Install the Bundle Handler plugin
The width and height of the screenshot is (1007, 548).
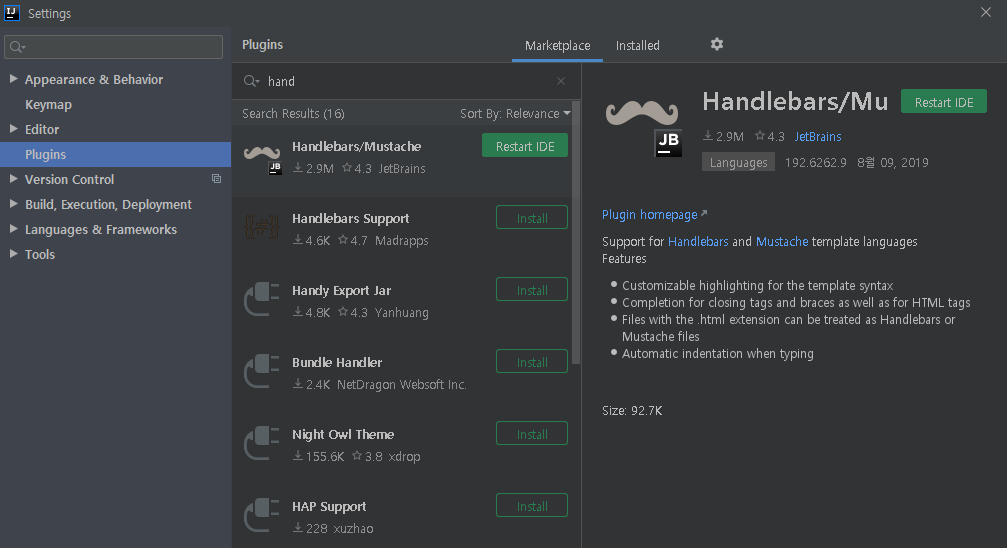[x=532, y=362]
